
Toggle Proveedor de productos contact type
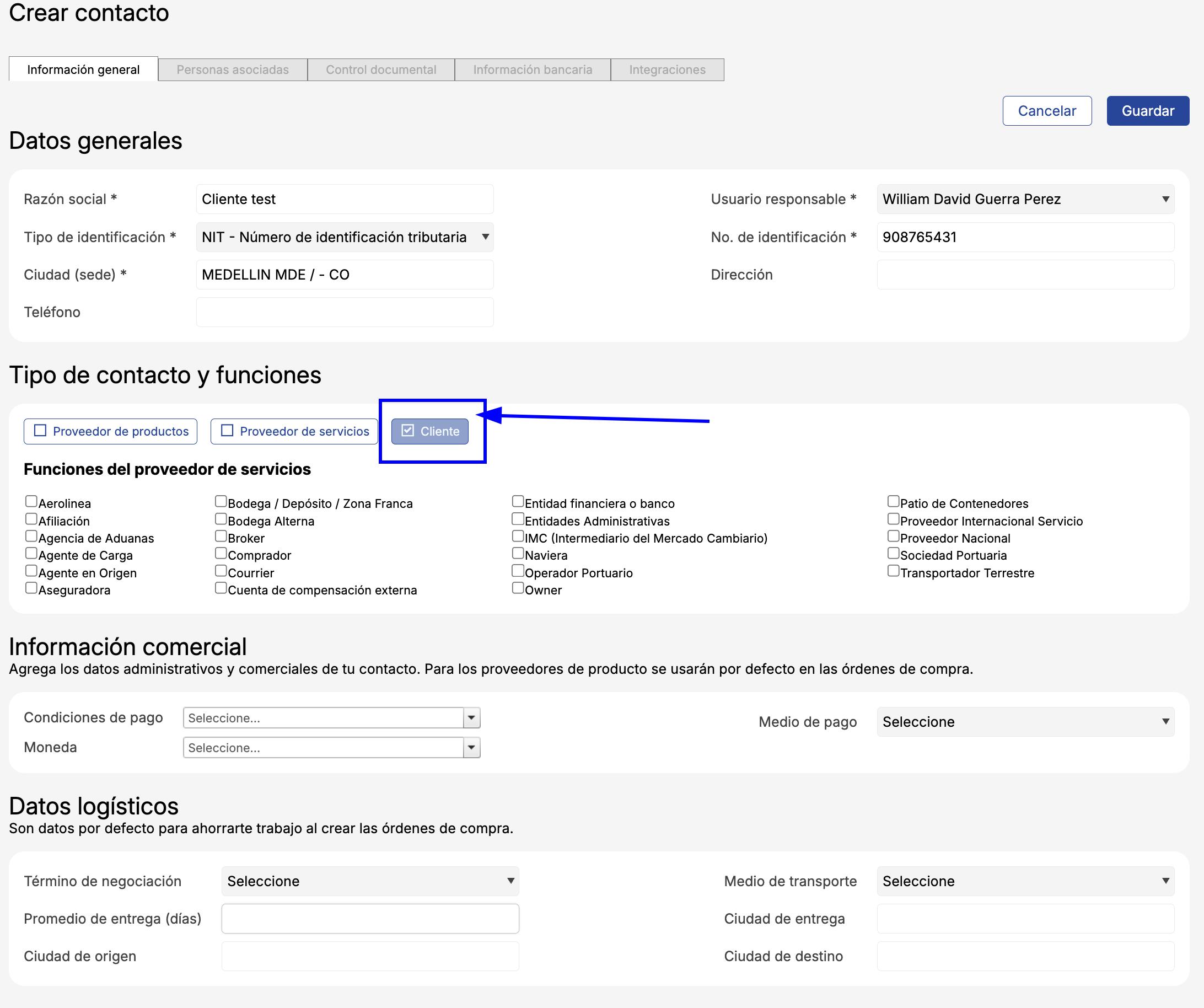coord(110,431)
